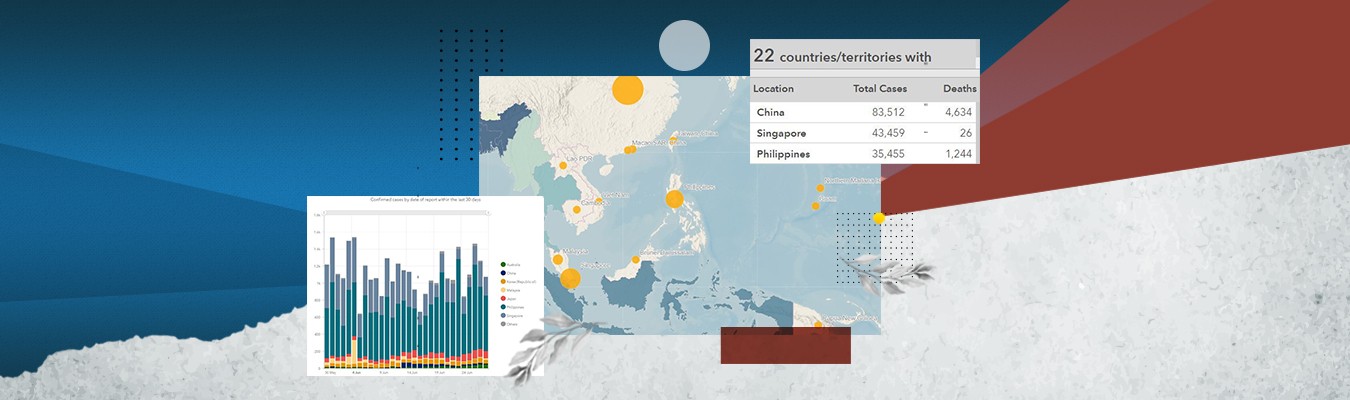Sort table by Location column header
The width and height of the screenshot is (1350, 400).
point(773,89)
